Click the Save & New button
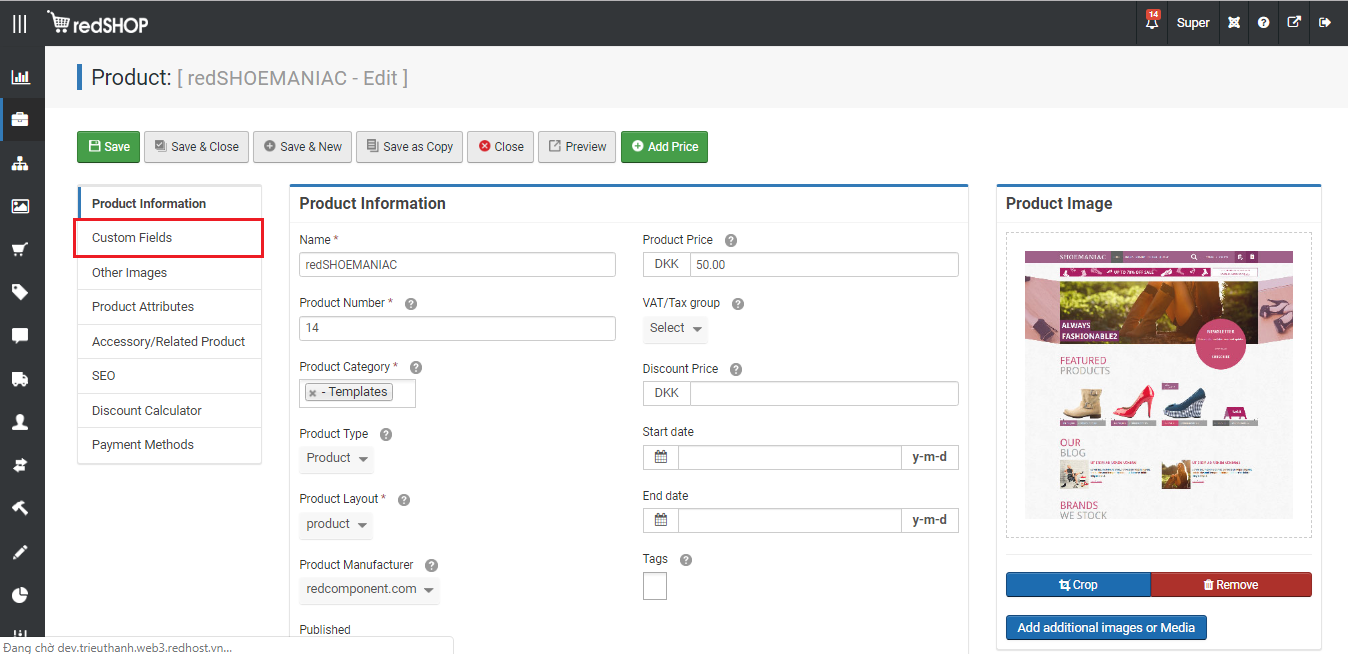The height and width of the screenshot is (654, 1348). click(x=302, y=146)
